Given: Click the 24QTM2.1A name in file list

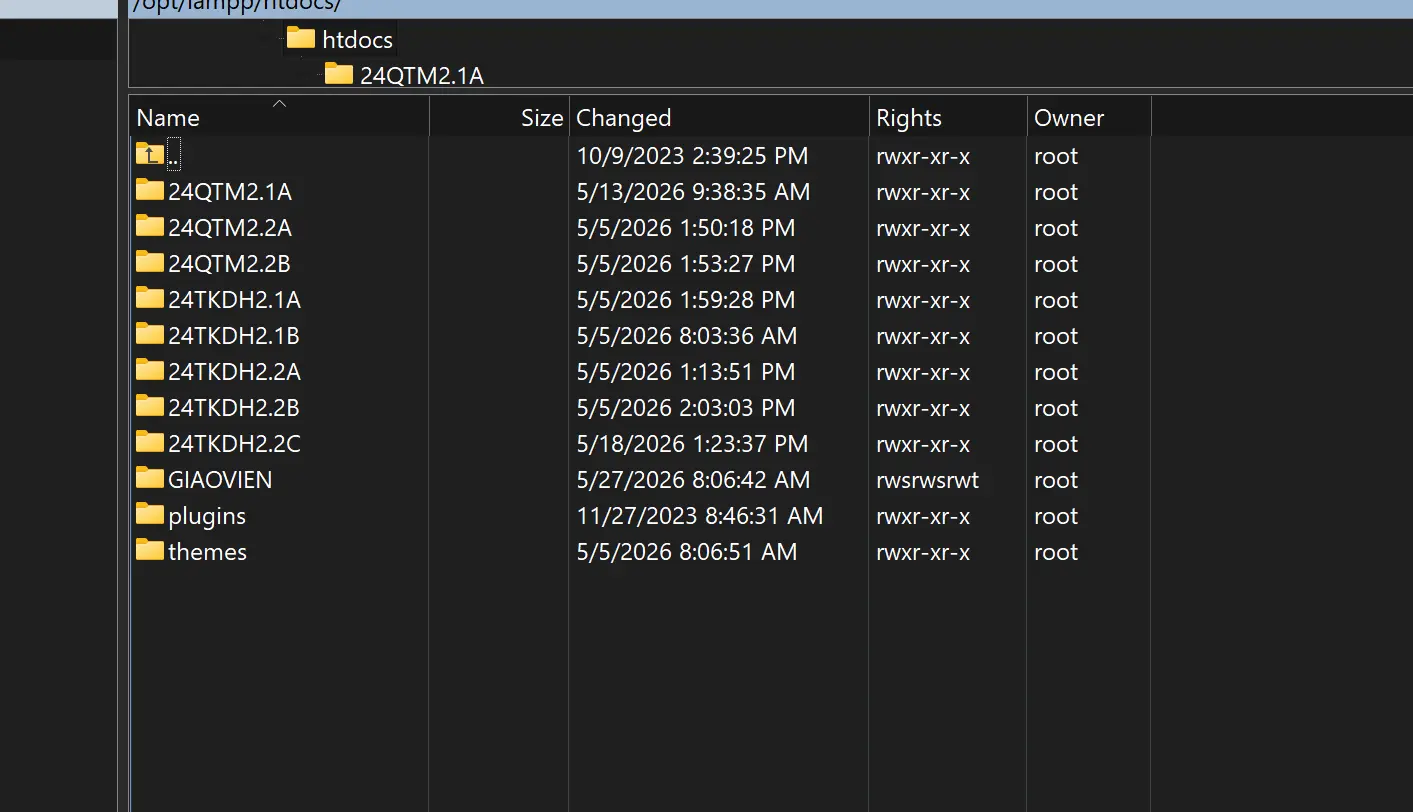Looking at the screenshot, I should click(x=230, y=192).
